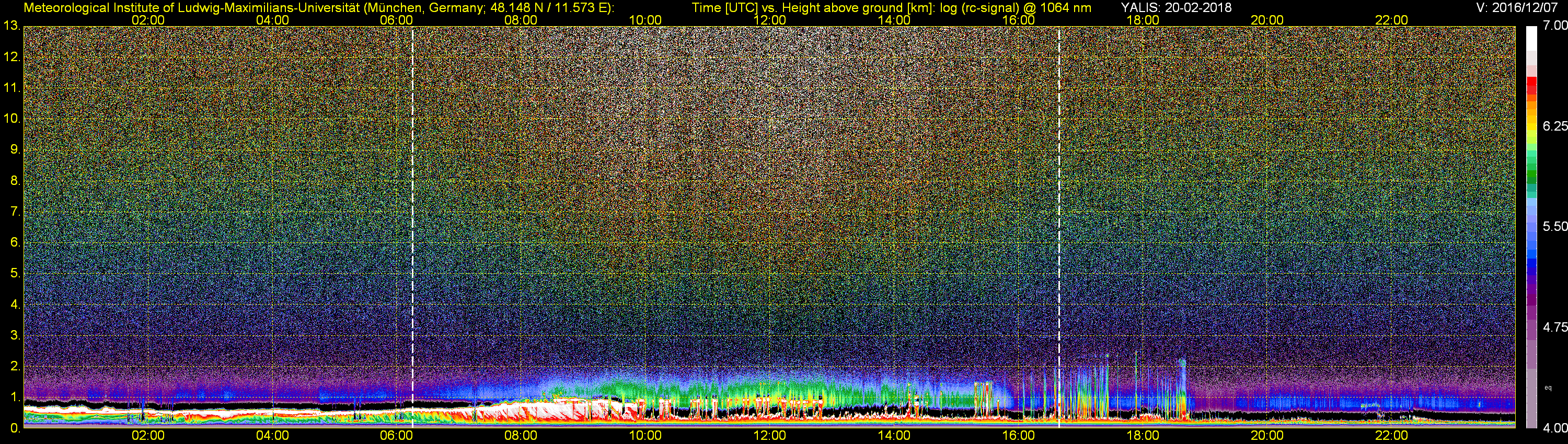Click '22:00' on the lower time axis

1391,436
